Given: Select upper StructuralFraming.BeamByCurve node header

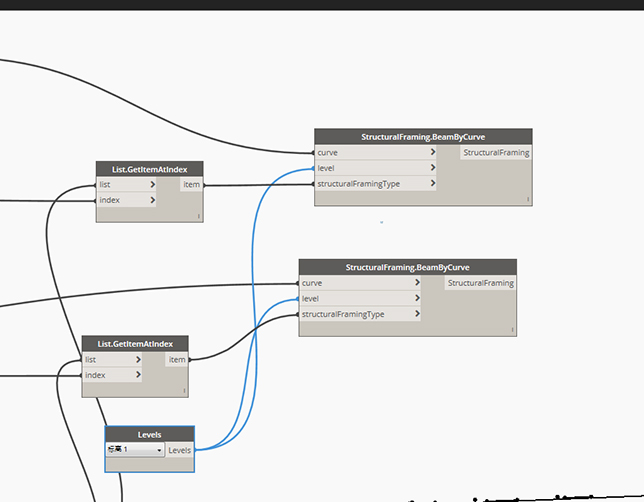Looking at the screenshot, I should (422, 137).
